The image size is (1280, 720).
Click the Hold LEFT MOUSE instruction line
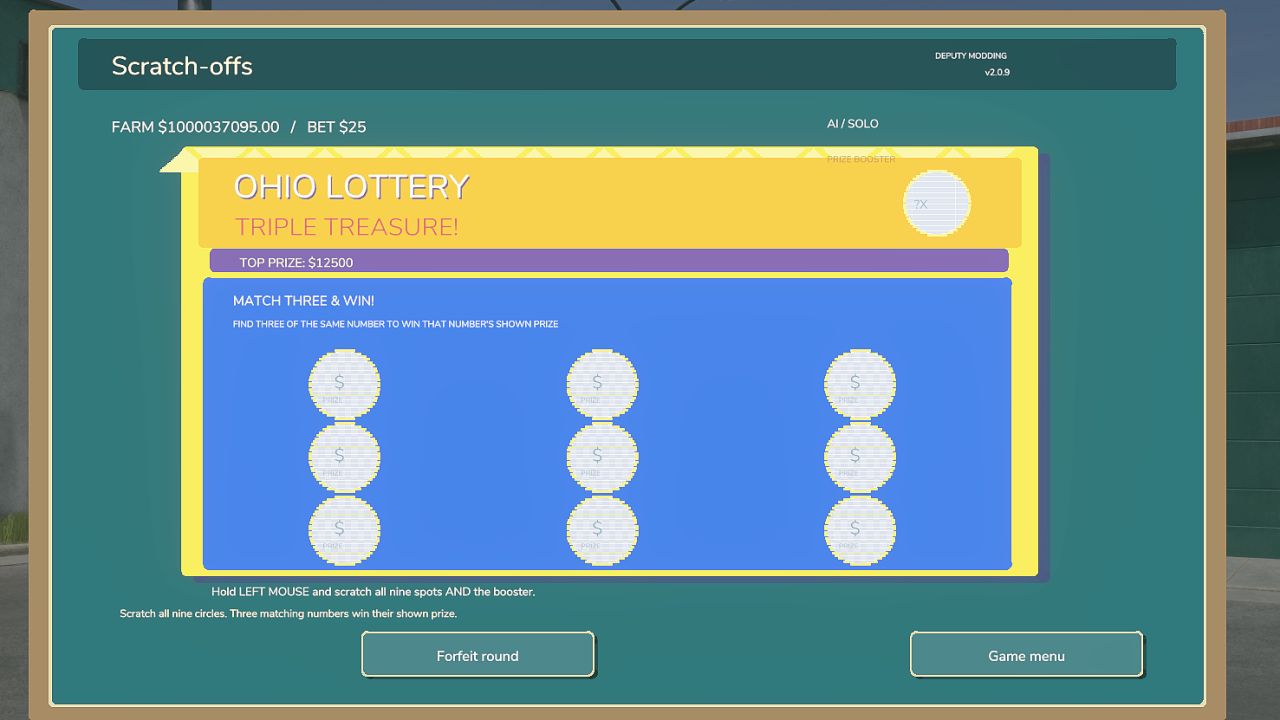click(373, 592)
